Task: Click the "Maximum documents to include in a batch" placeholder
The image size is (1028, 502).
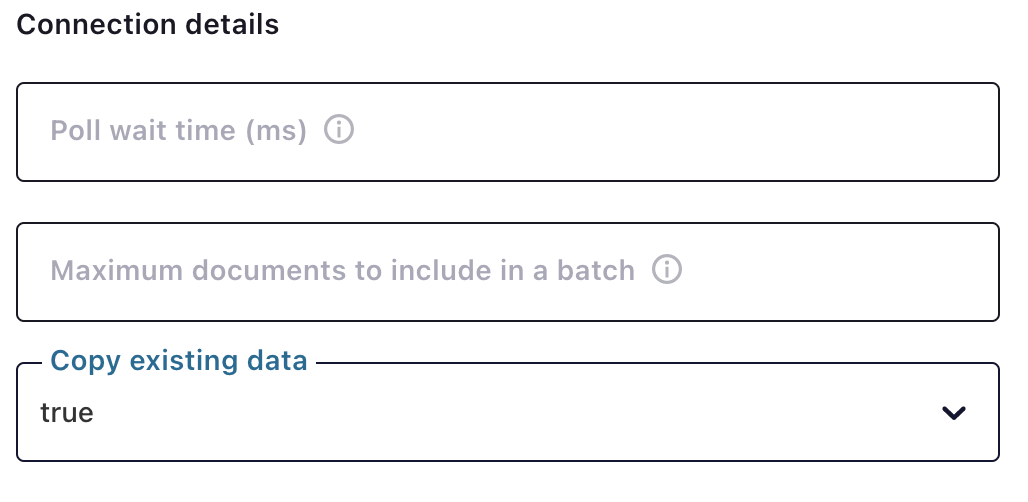Action: (342, 271)
